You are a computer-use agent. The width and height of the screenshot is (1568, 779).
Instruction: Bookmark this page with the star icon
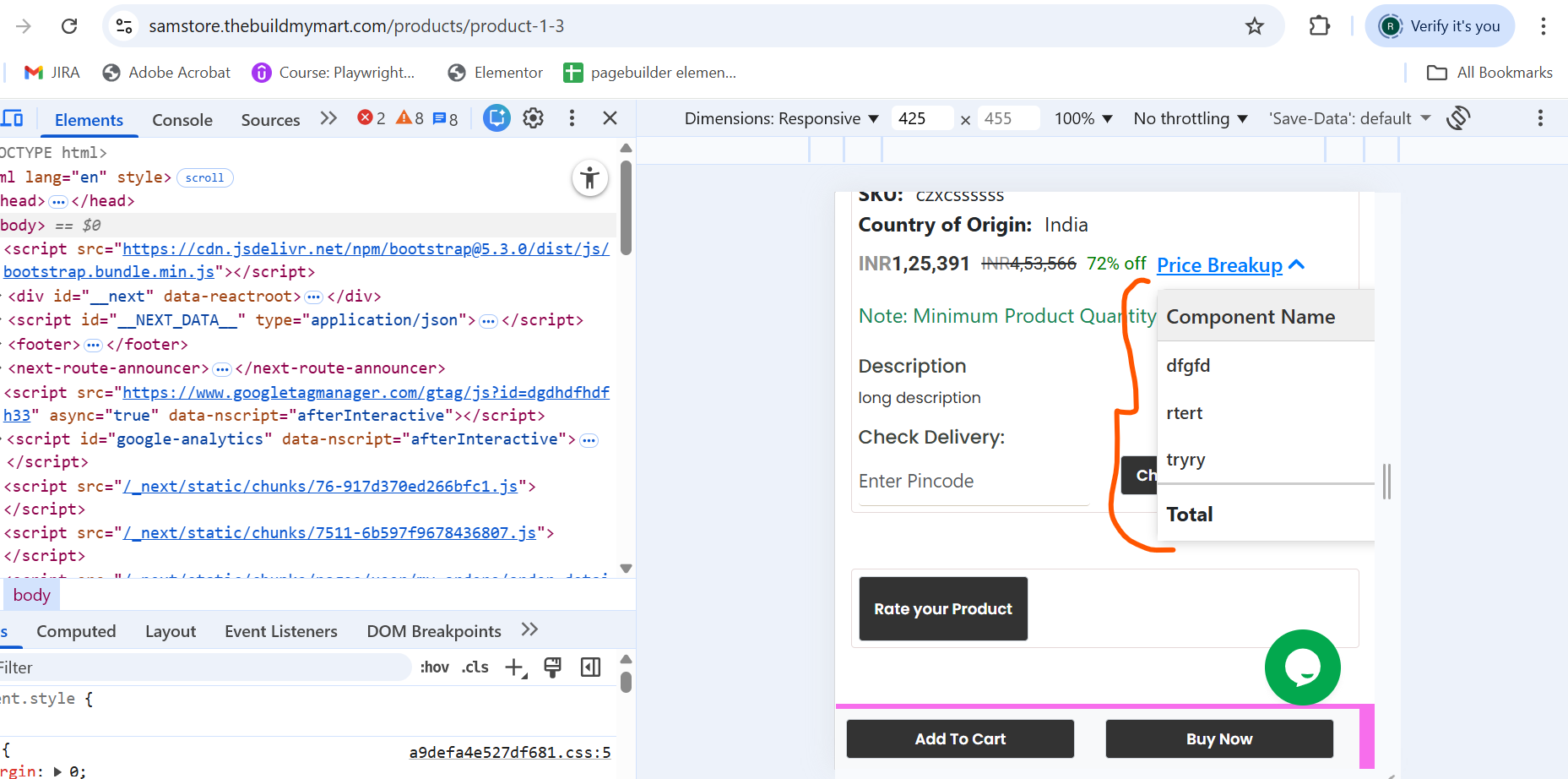(1255, 26)
